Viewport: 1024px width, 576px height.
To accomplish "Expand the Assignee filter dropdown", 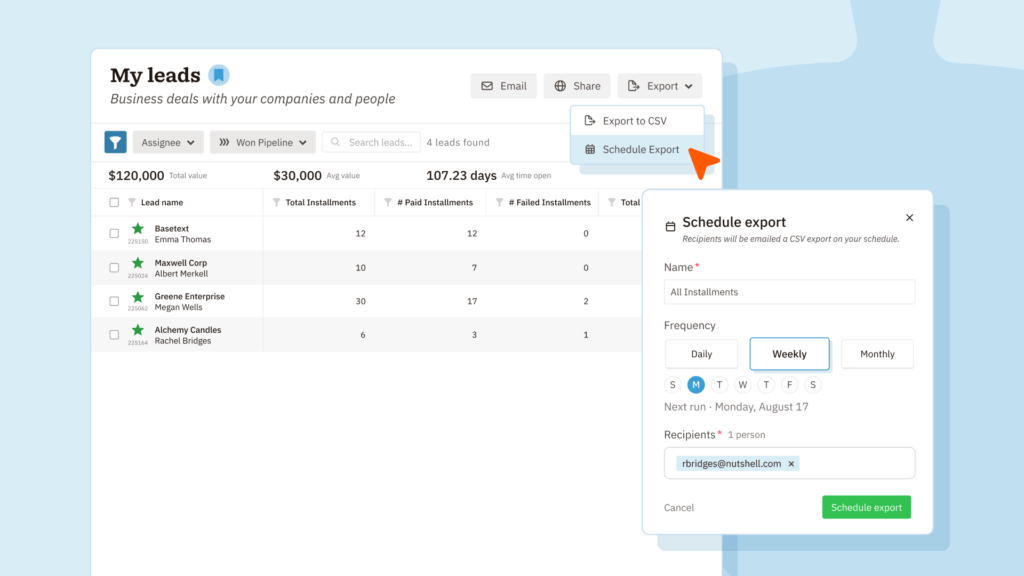I will point(168,142).
